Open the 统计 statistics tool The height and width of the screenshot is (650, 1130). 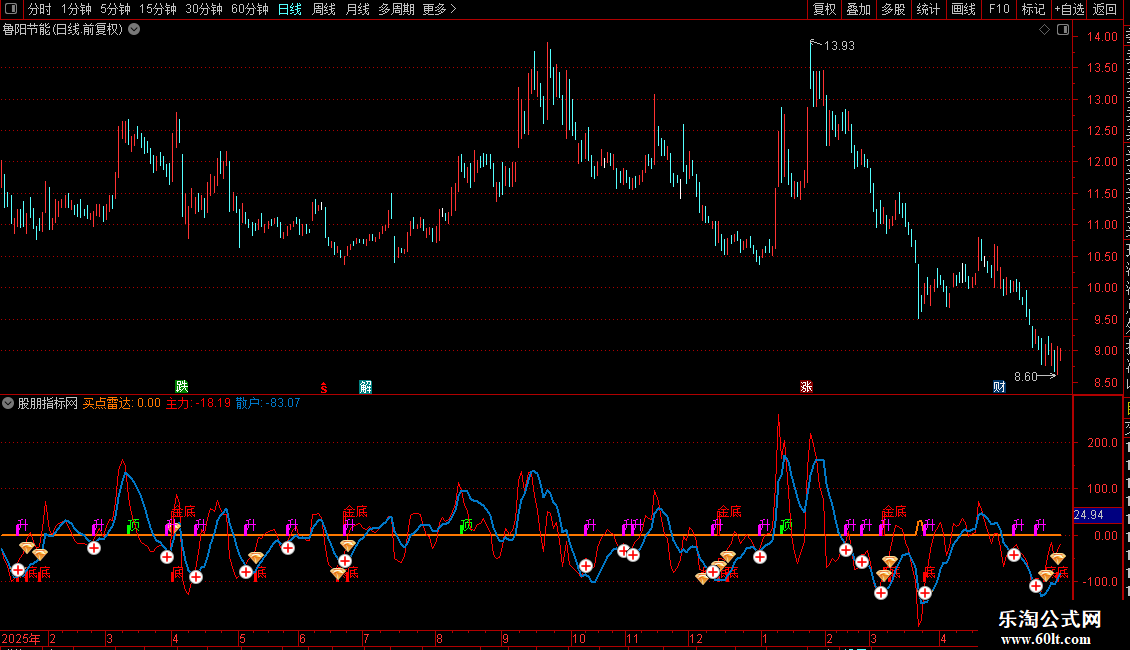click(927, 9)
